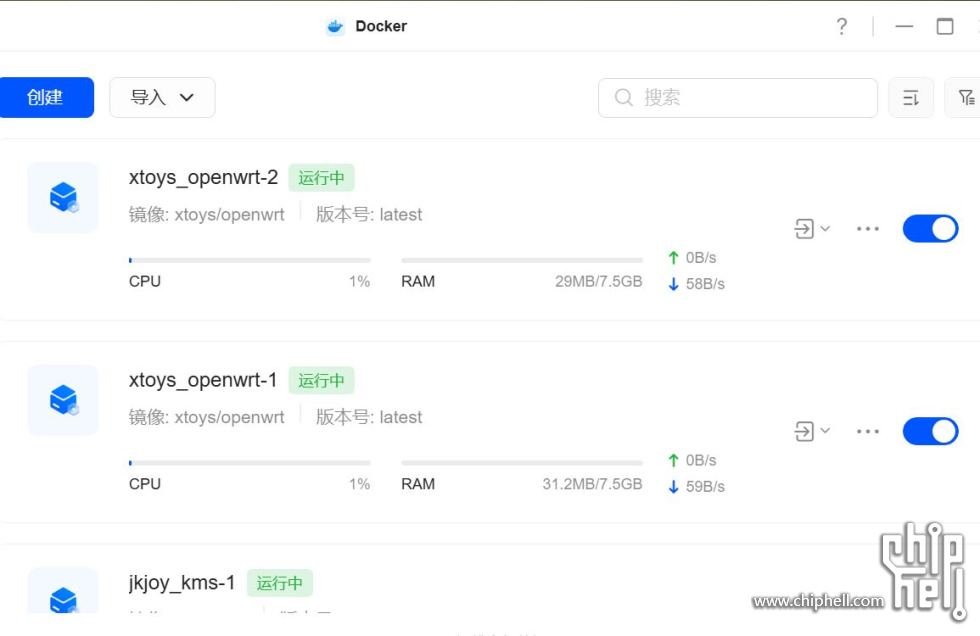Click the 搜索 search input field

738,97
